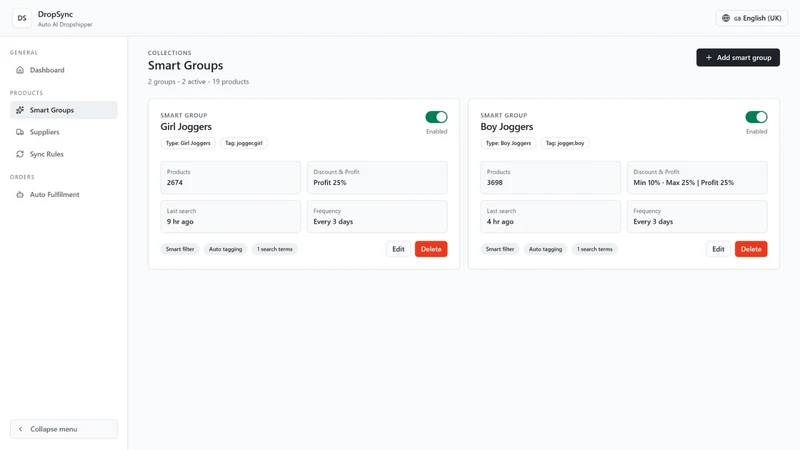
Task: Click 1 search terms chip on Girl Joggers
Action: coord(275,249)
